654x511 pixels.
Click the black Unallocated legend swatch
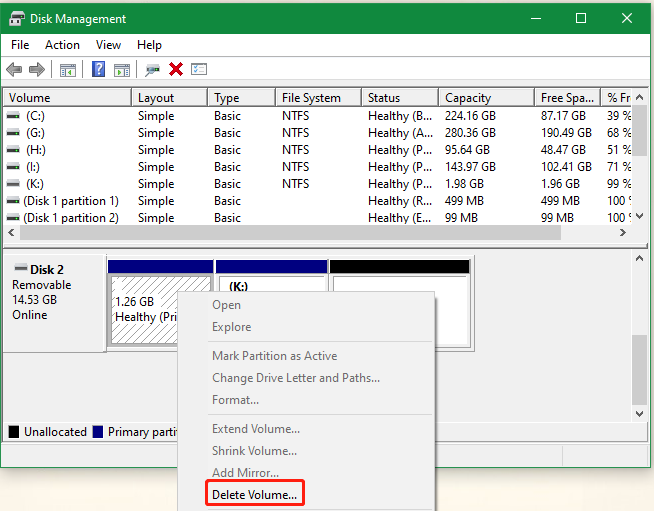pos(14,432)
